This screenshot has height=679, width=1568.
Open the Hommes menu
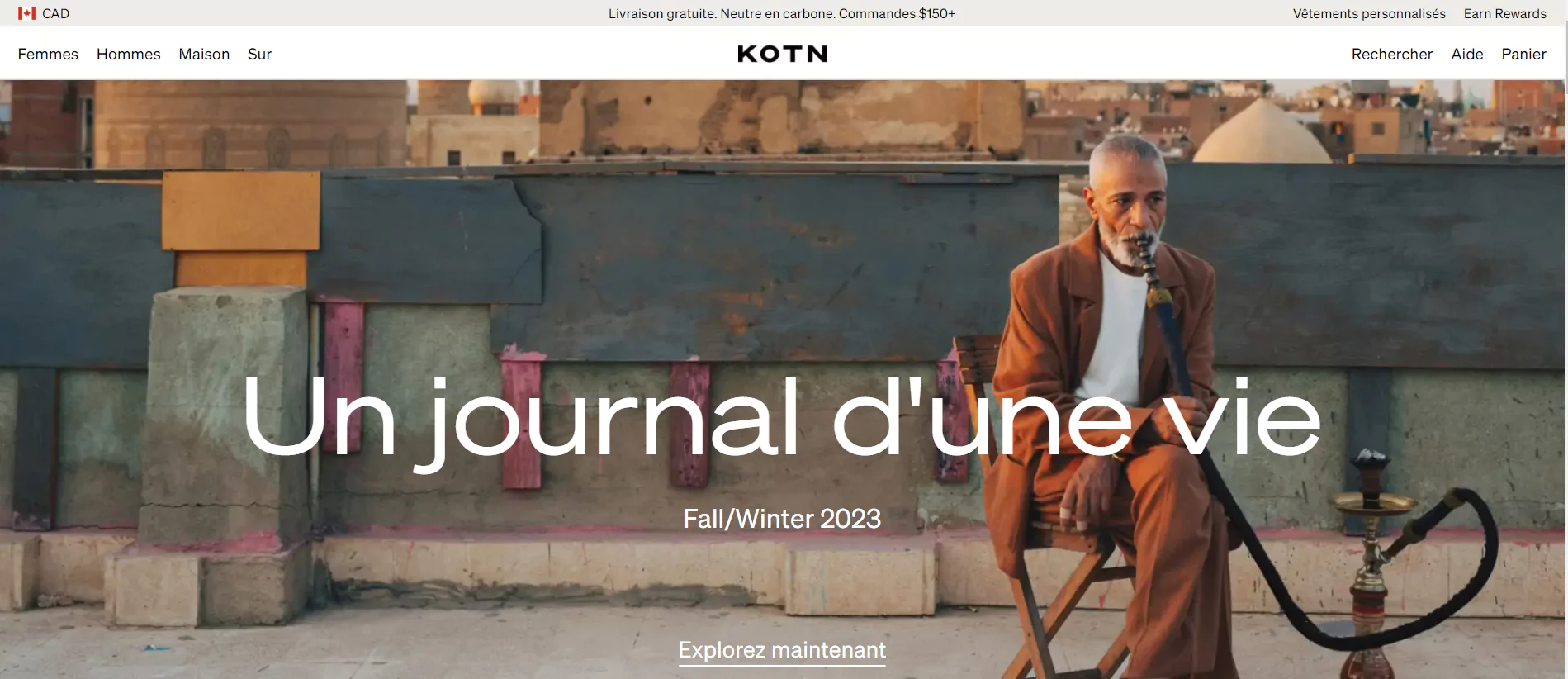pyautogui.click(x=129, y=54)
